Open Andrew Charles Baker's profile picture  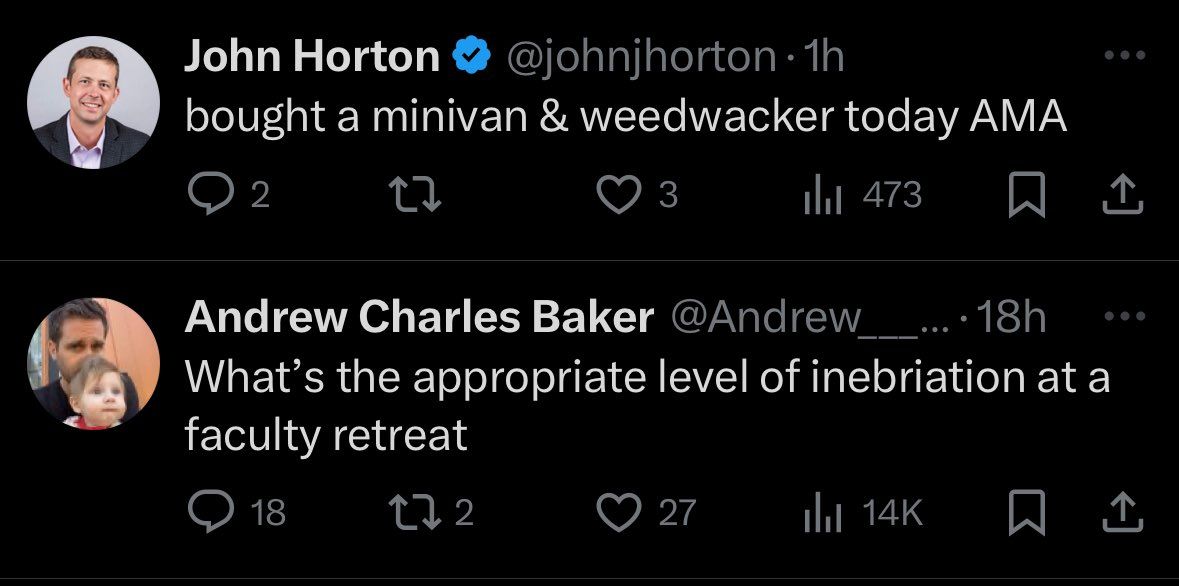[94, 363]
